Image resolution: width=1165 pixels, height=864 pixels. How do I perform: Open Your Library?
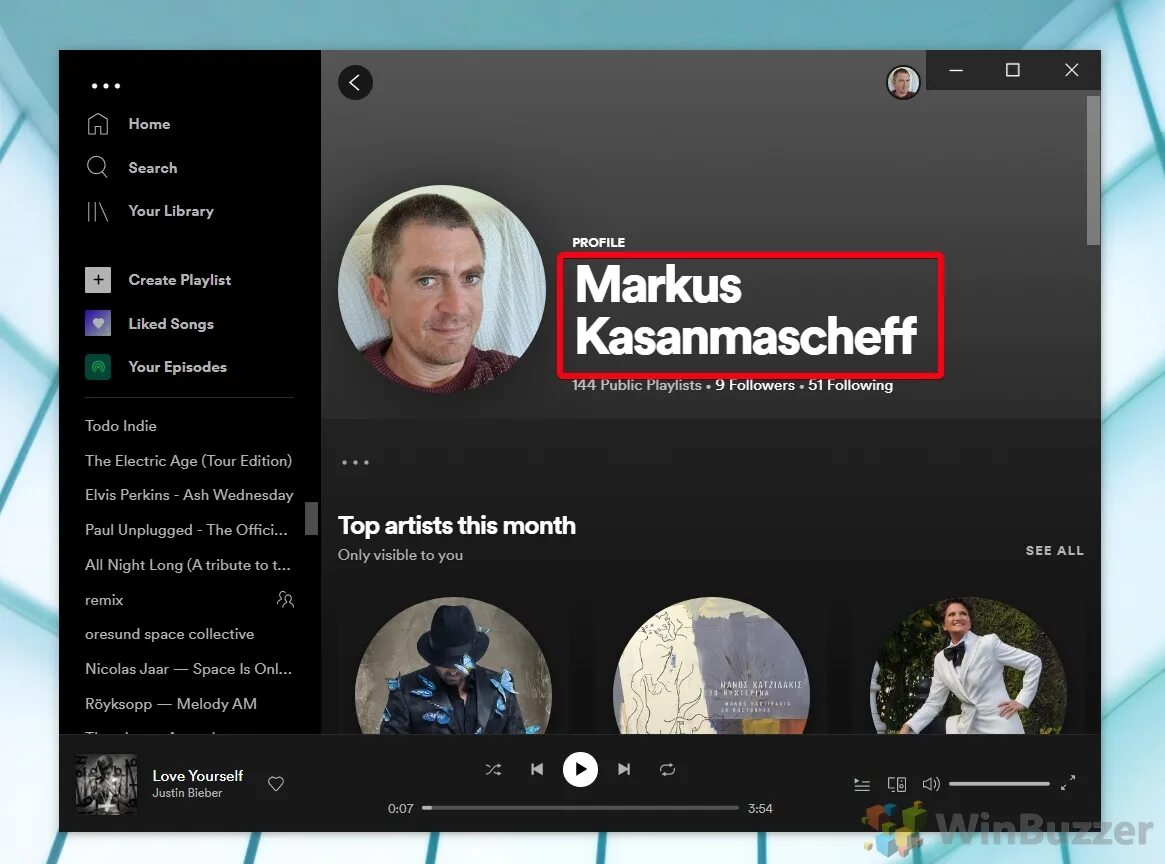pyautogui.click(x=171, y=211)
